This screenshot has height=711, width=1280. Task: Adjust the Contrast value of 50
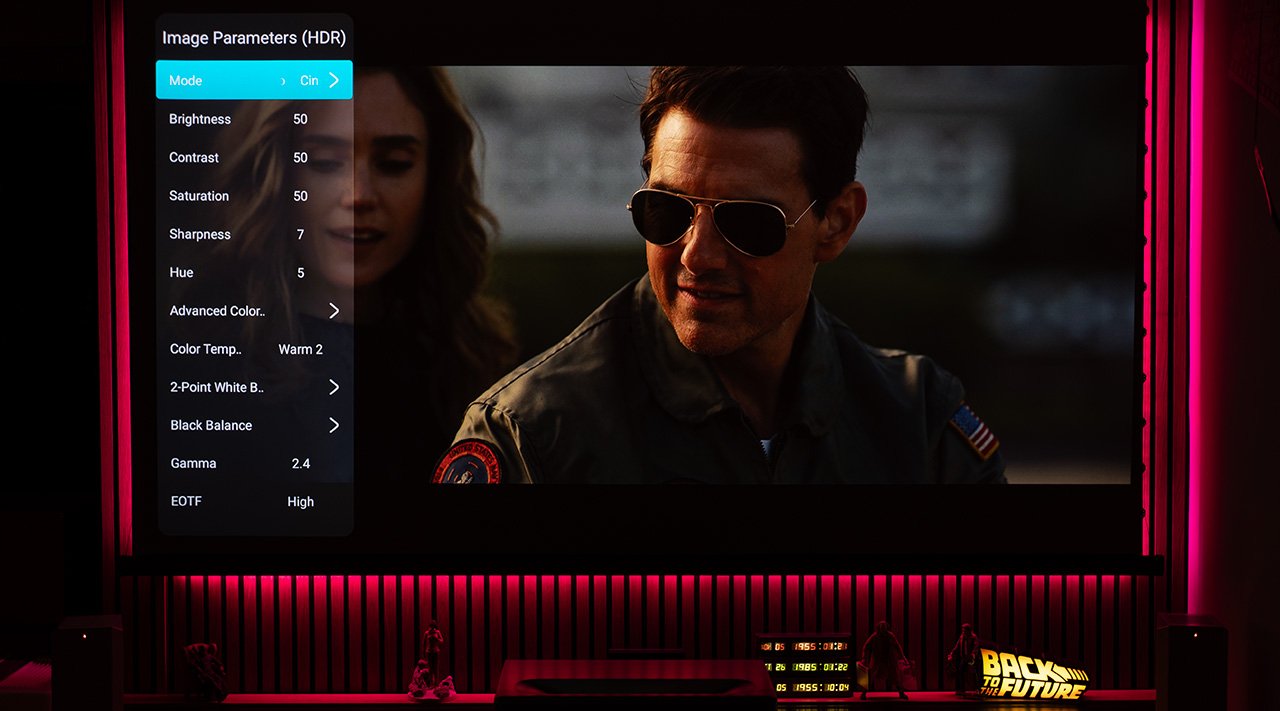coord(300,158)
